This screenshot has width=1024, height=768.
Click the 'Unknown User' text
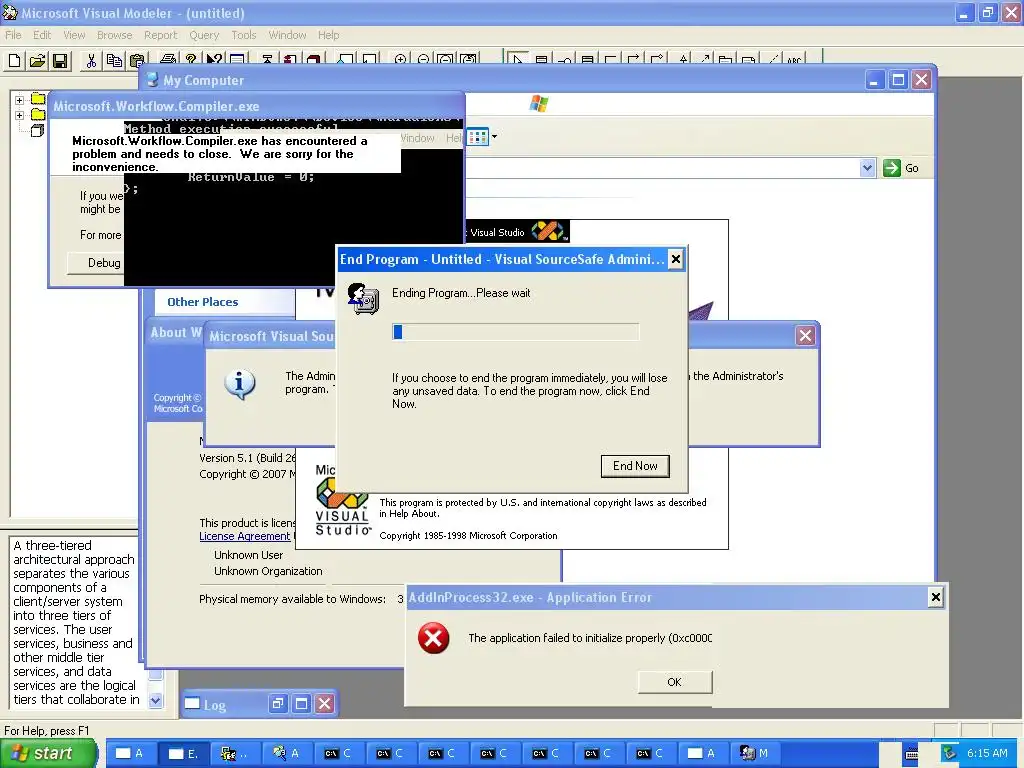click(248, 555)
